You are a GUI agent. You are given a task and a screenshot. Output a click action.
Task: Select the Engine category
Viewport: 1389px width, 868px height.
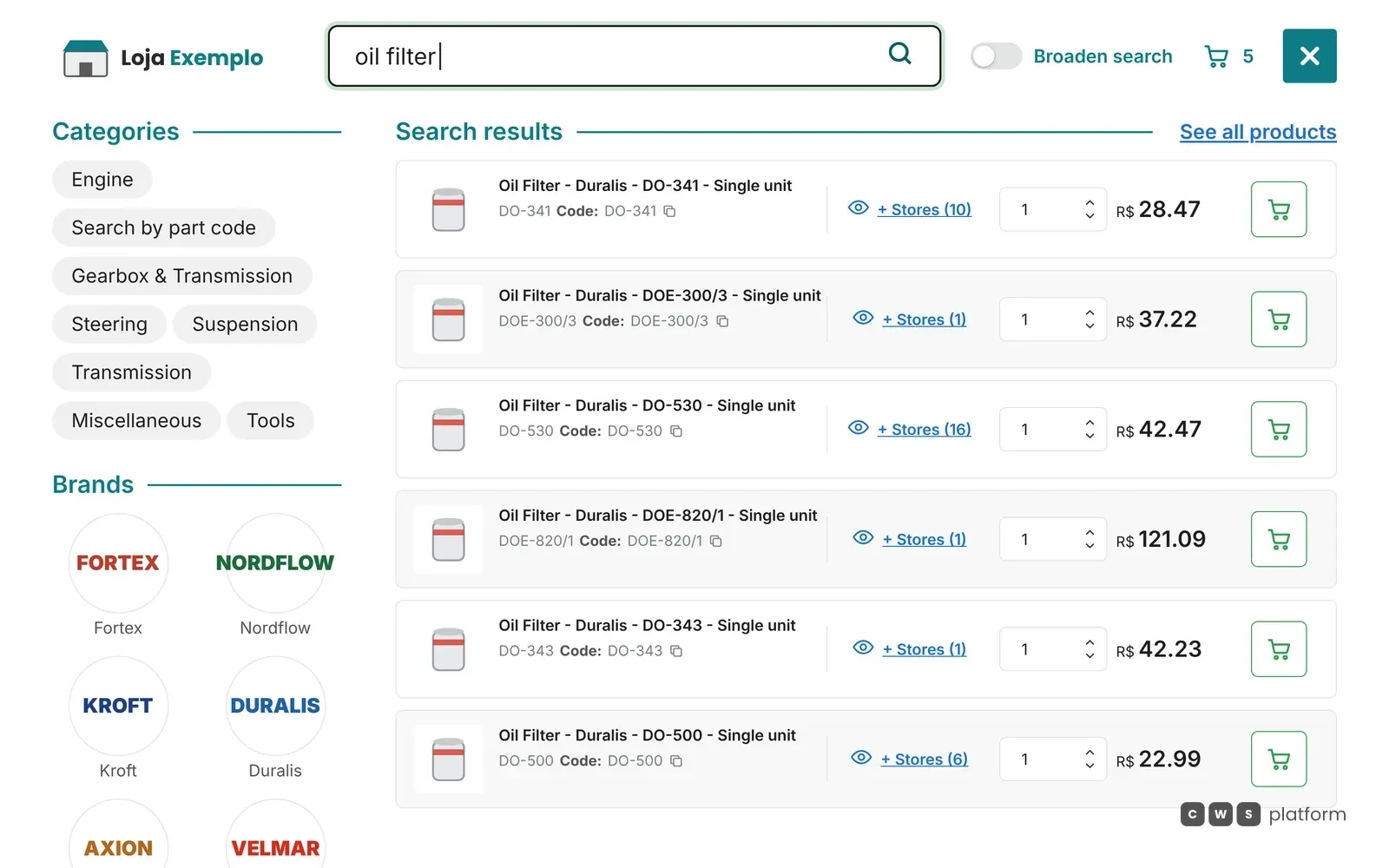[x=102, y=180]
